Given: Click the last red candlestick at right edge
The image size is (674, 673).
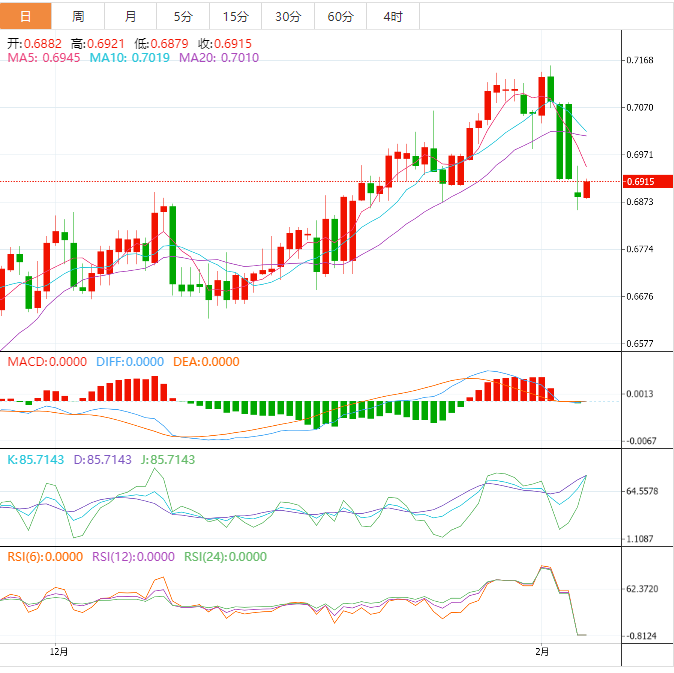Looking at the screenshot, I should (586, 190).
